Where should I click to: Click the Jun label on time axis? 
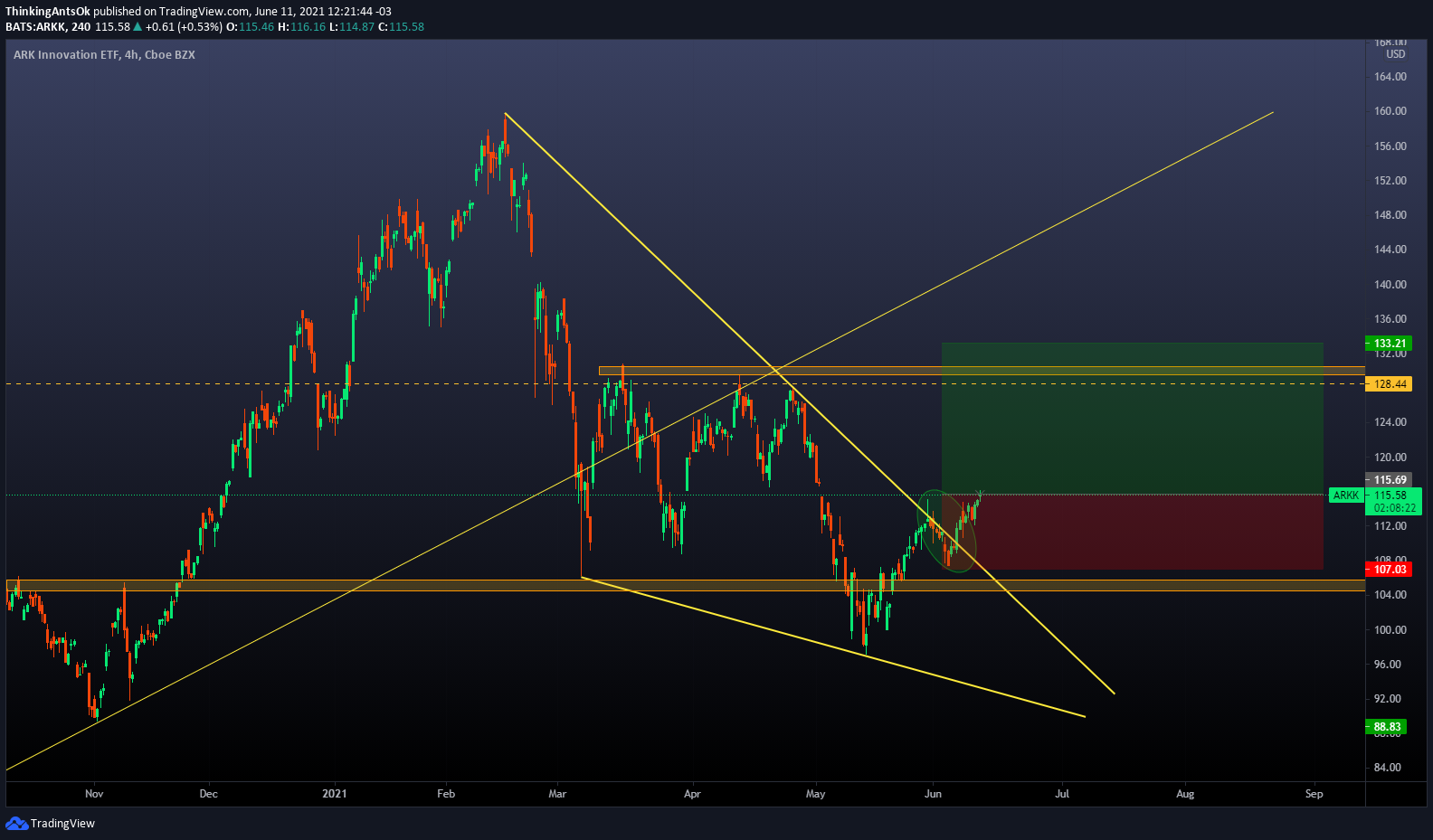pos(933,794)
